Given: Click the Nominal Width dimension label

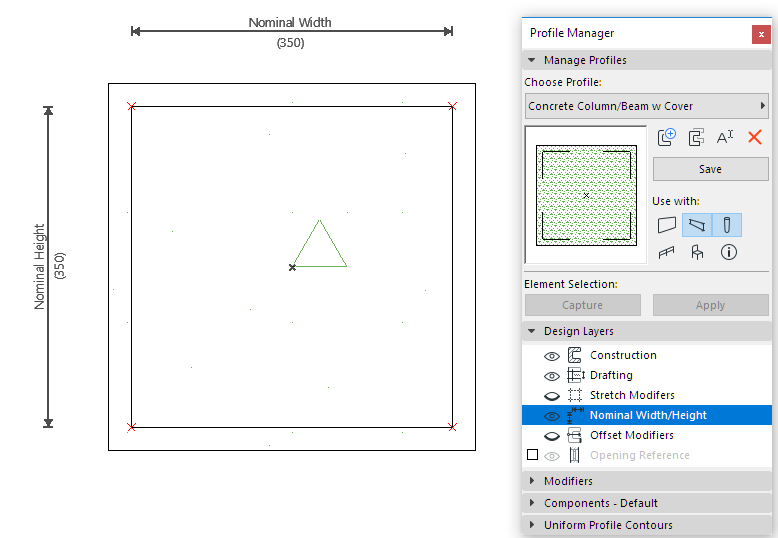Looking at the screenshot, I should (290, 22).
